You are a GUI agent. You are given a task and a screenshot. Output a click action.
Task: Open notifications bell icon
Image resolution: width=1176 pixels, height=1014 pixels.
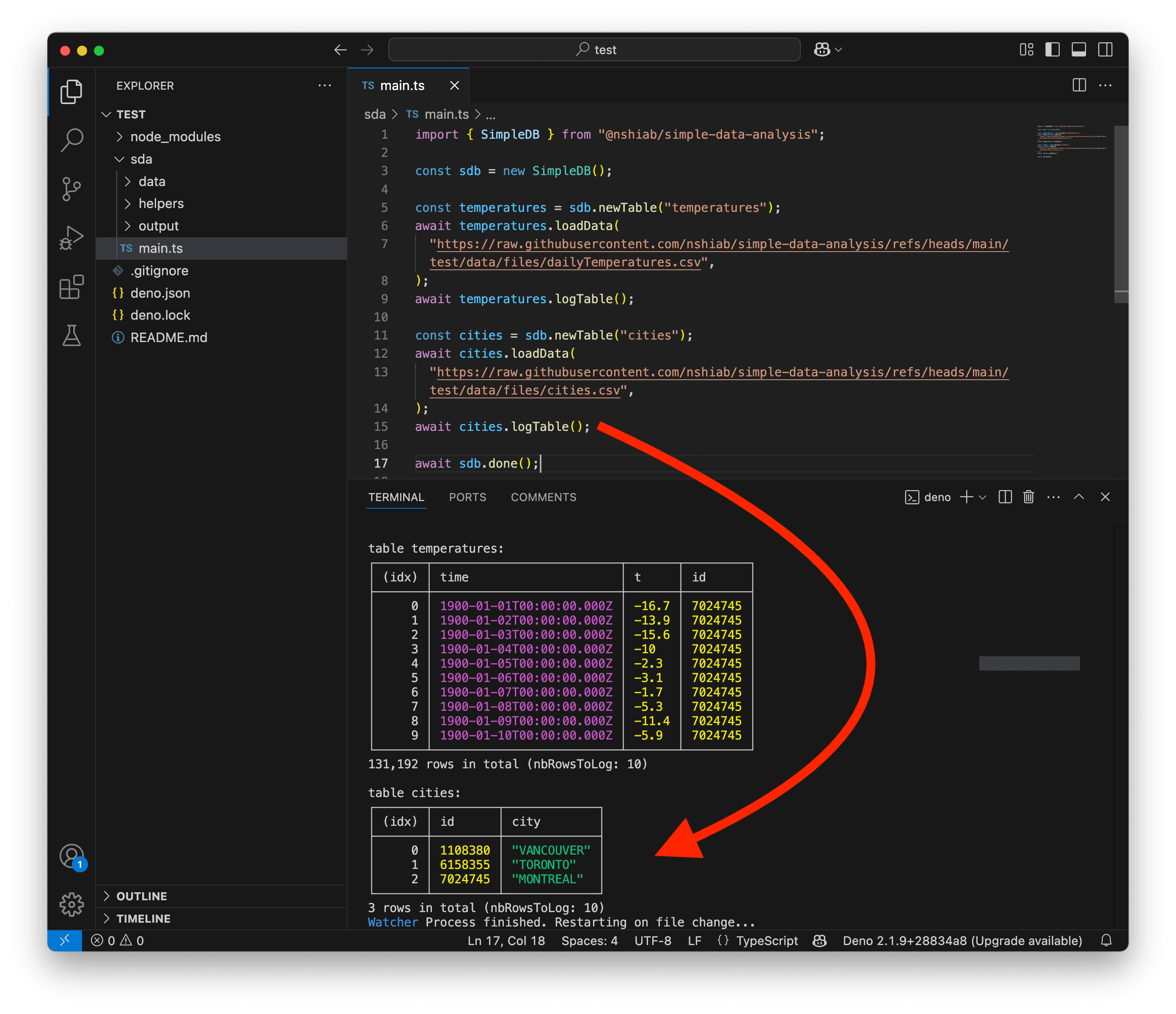1106,940
